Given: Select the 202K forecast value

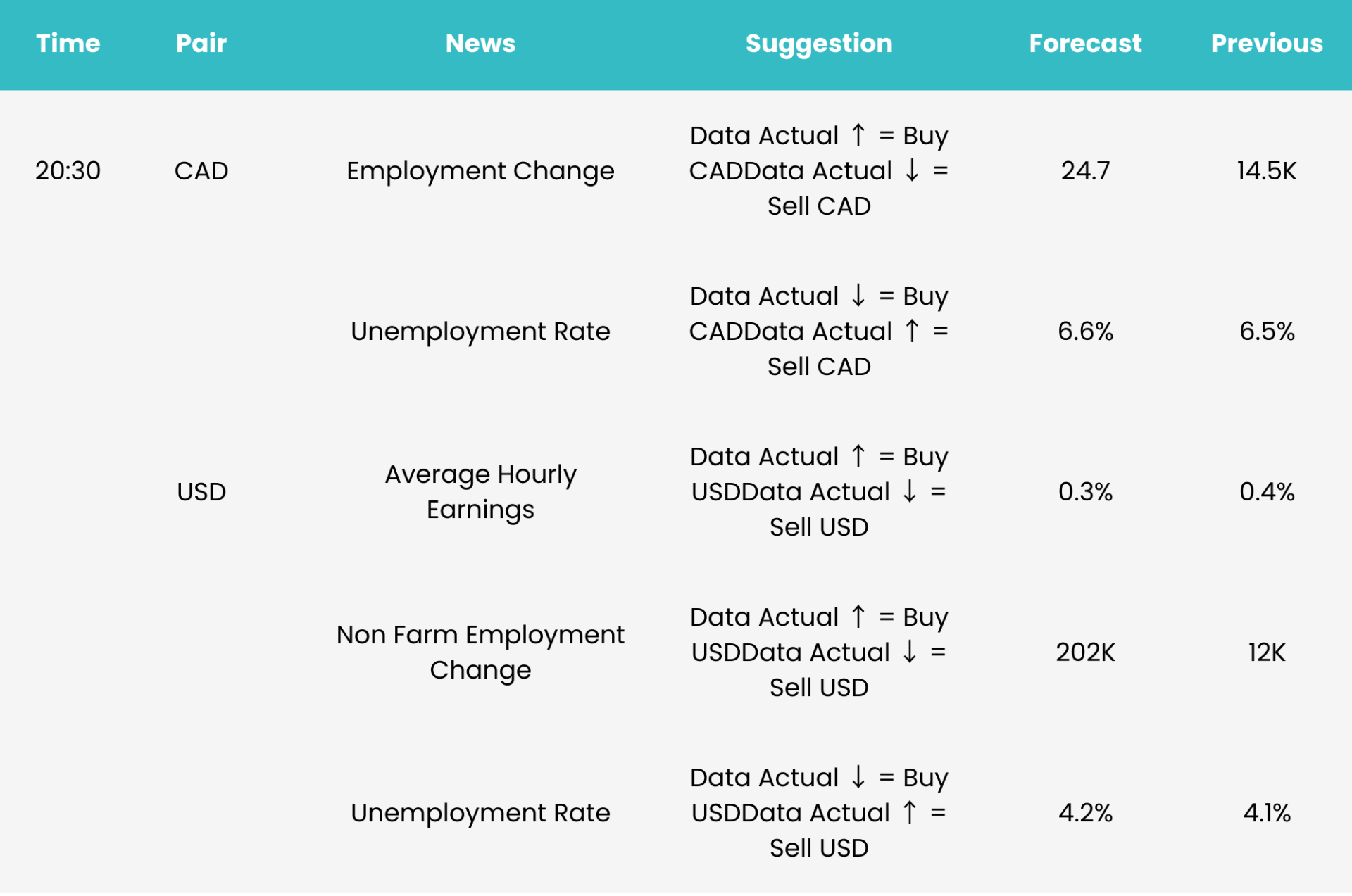Looking at the screenshot, I should coord(1085,652).
